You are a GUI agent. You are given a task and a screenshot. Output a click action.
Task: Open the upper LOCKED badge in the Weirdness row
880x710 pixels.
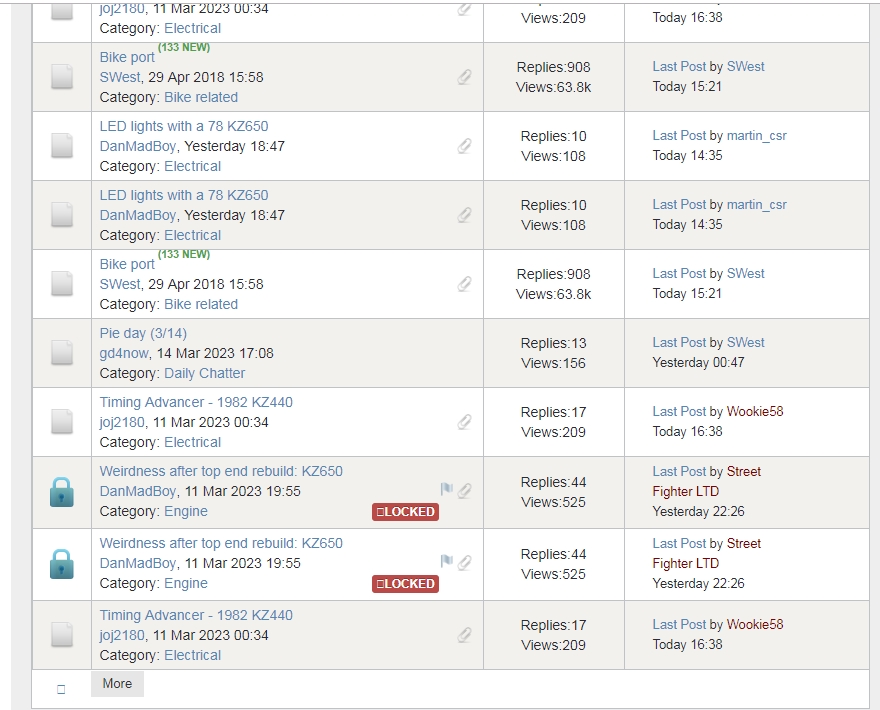click(x=405, y=512)
